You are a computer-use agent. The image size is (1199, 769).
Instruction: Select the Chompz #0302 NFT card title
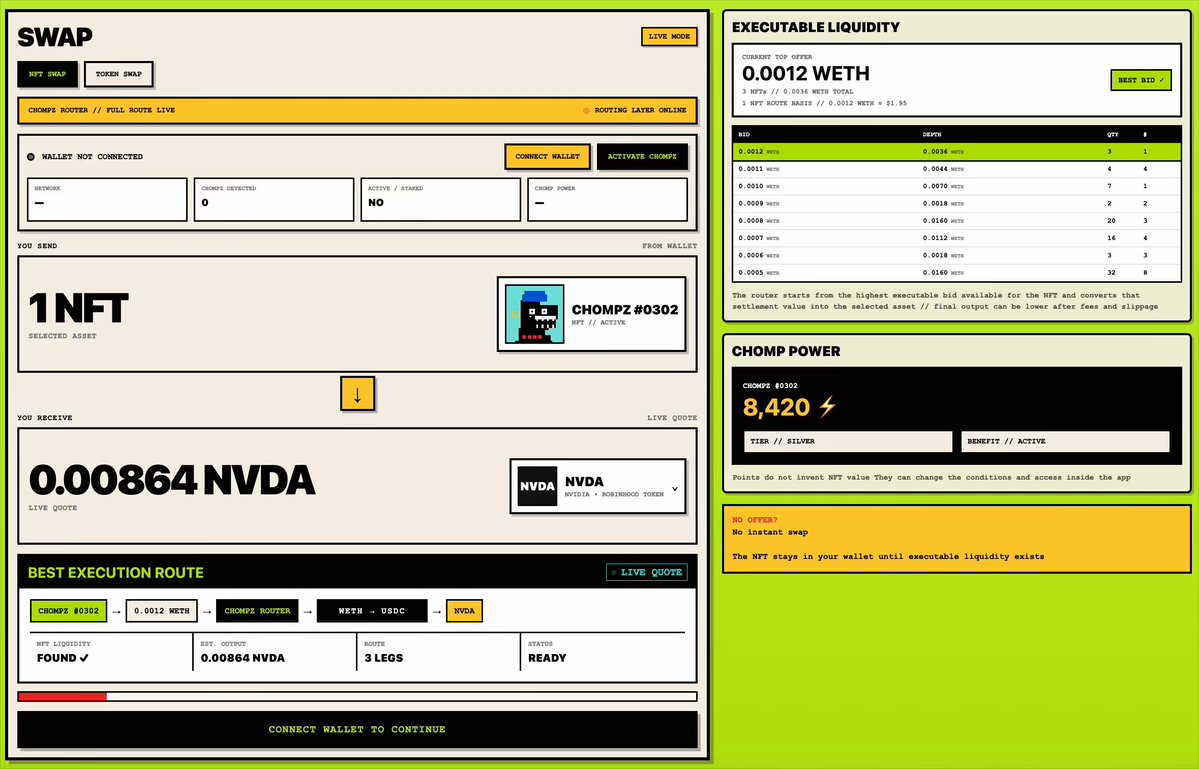(625, 310)
